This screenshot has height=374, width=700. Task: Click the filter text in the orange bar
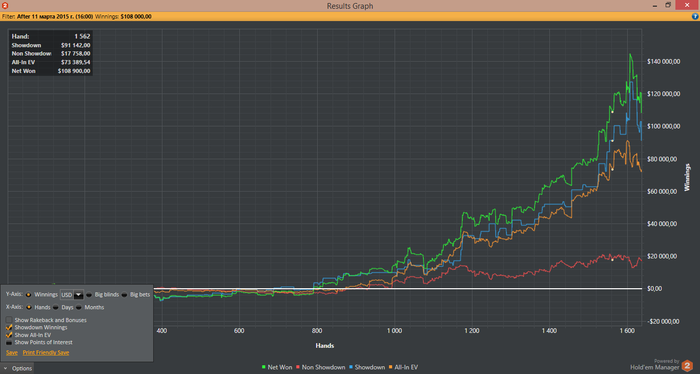77,17
